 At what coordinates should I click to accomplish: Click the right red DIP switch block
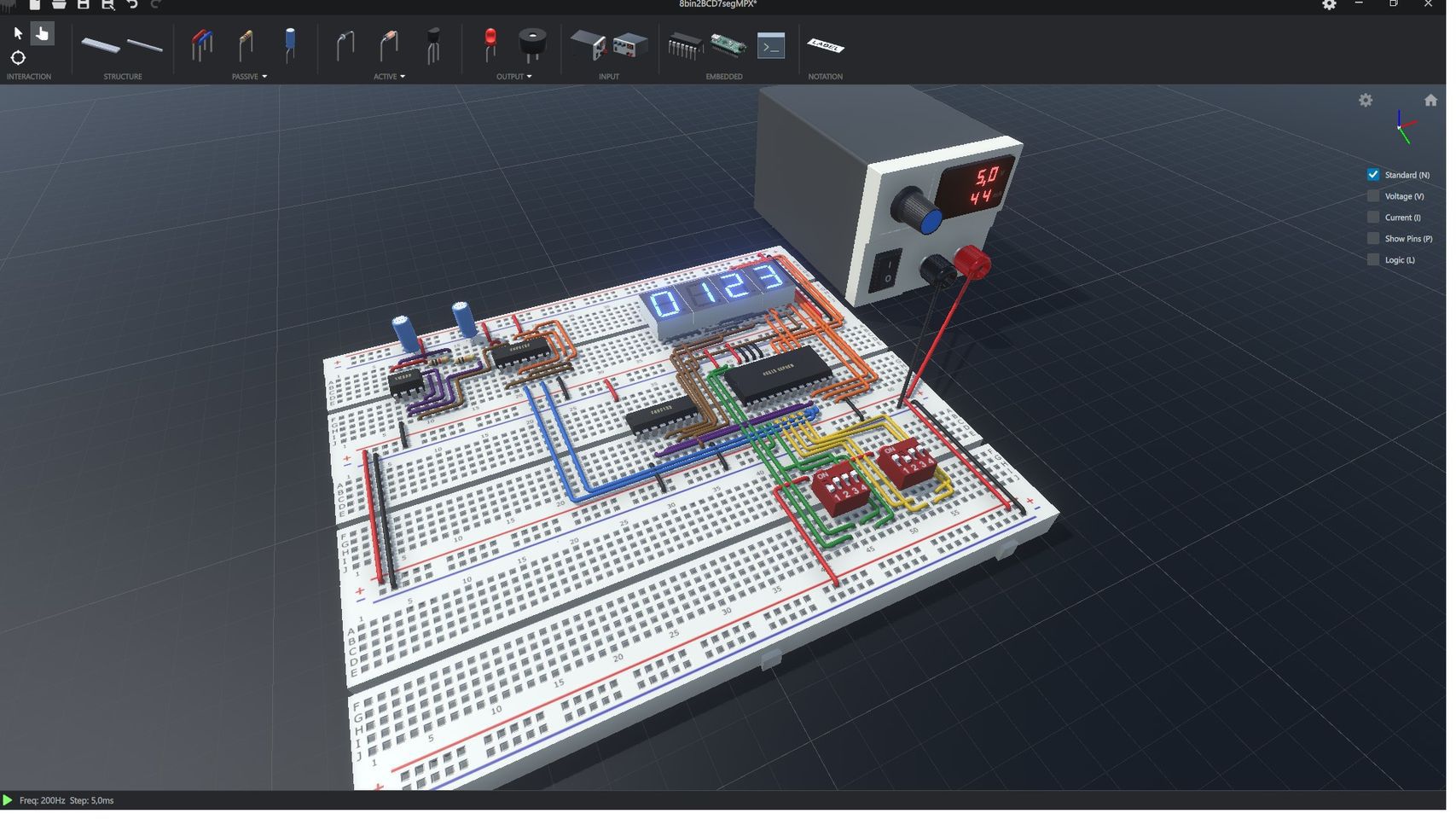[x=907, y=463]
